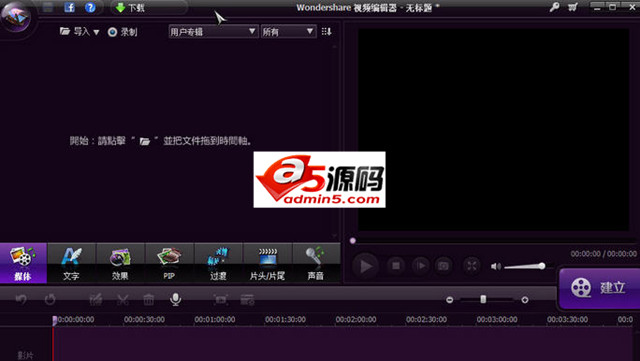This screenshot has width=640, height=361.
Task: Click the 00:00:00 / 00:00:00 time display
Action: pyautogui.click(x=604, y=254)
